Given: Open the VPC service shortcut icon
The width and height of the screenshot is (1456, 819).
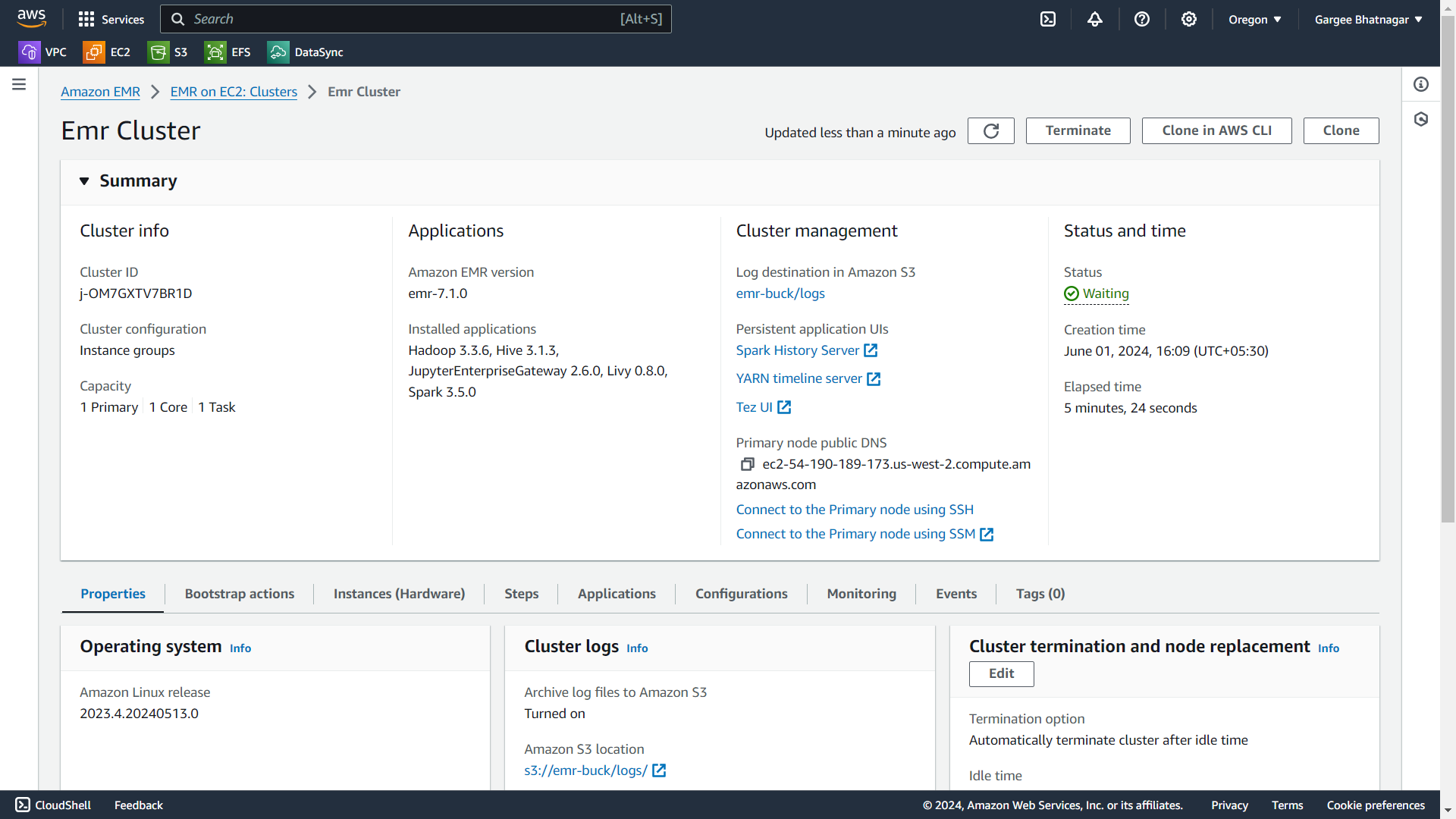Looking at the screenshot, I should pyautogui.click(x=29, y=52).
